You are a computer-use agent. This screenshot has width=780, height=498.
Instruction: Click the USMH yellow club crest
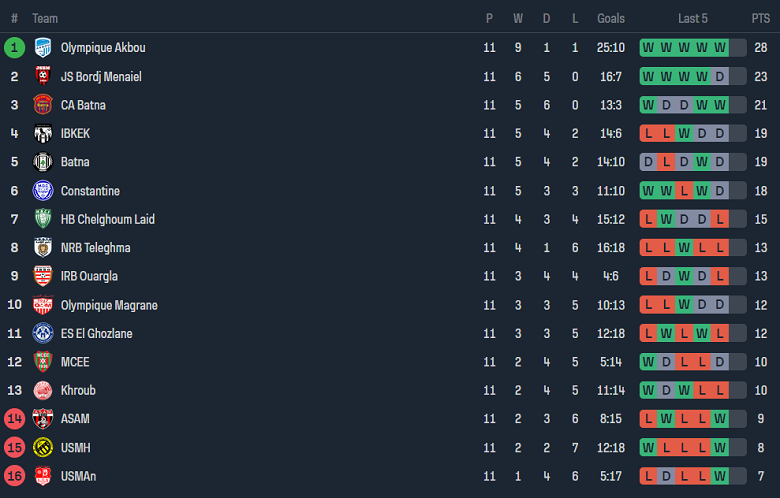tap(42, 447)
